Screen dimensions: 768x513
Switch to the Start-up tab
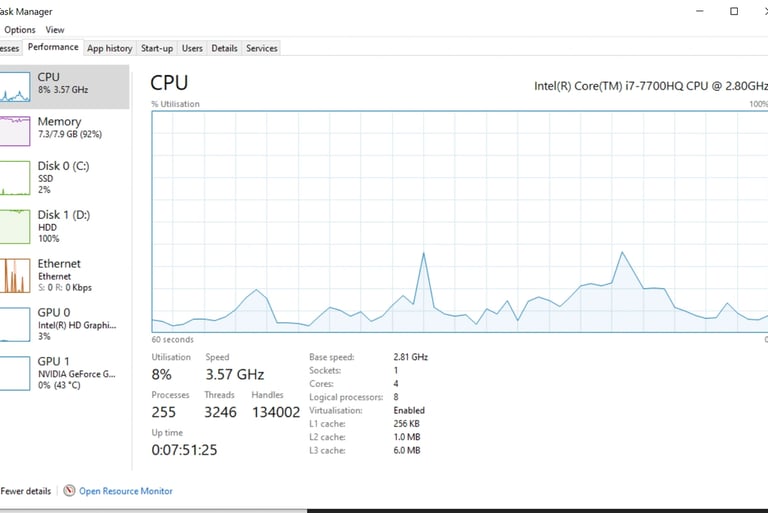tap(156, 48)
